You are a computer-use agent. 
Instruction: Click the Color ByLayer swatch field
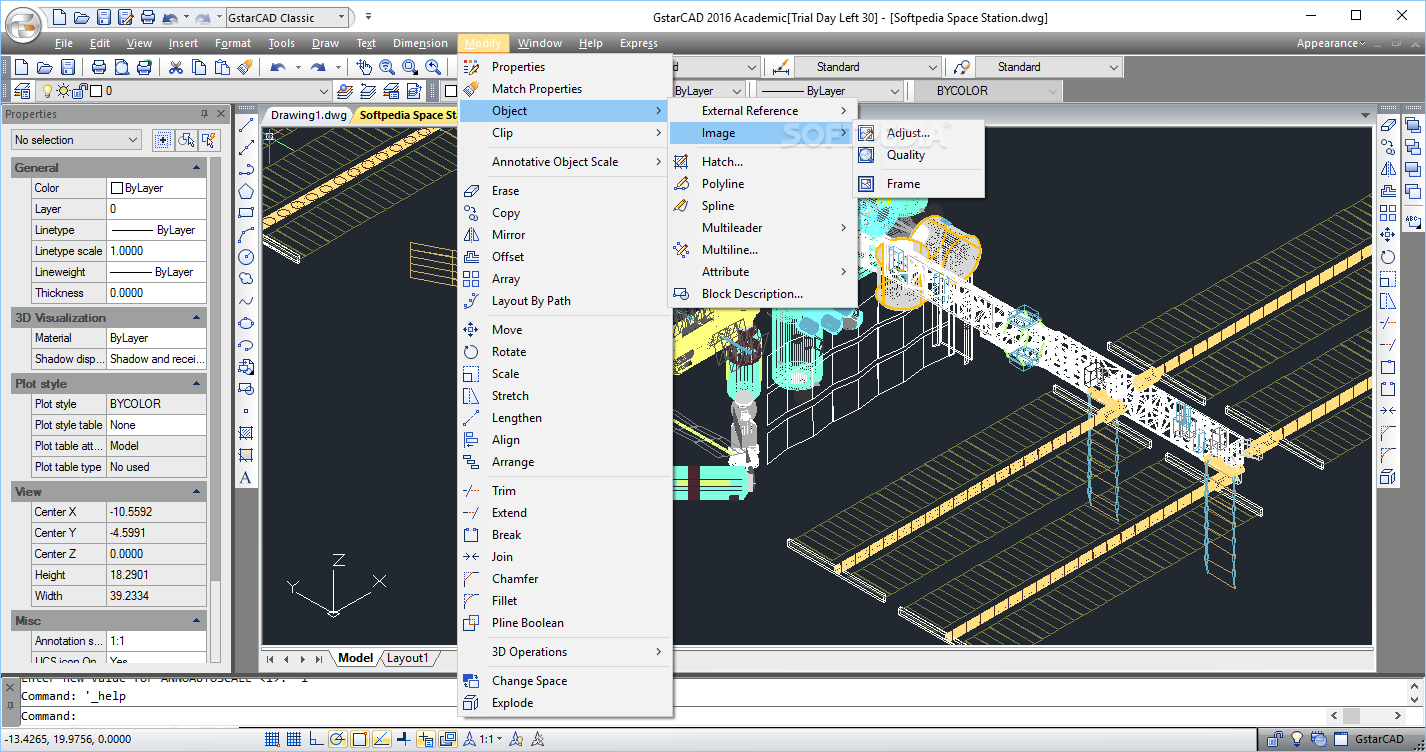click(157, 188)
